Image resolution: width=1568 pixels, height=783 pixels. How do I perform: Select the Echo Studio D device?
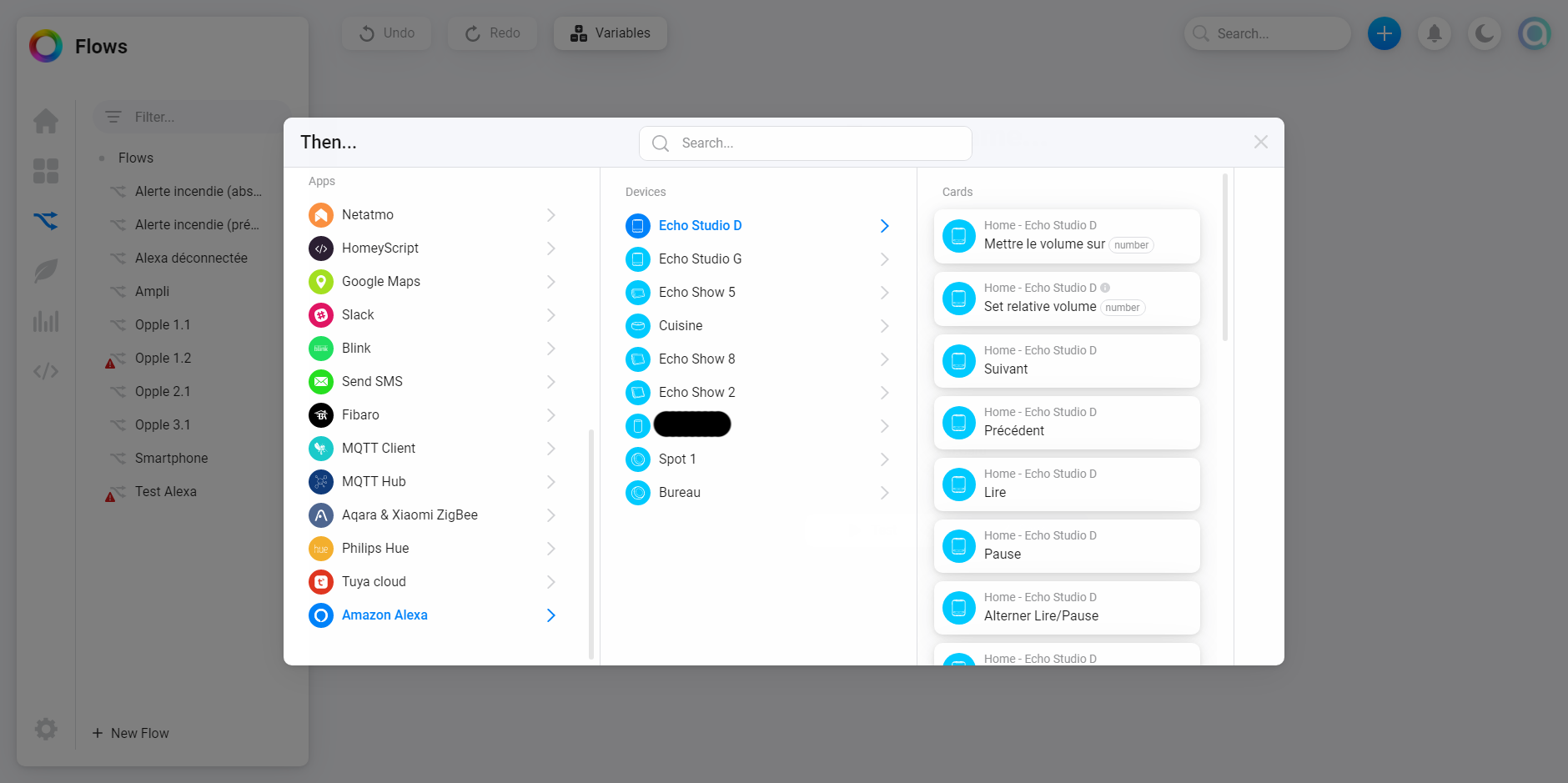point(758,226)
